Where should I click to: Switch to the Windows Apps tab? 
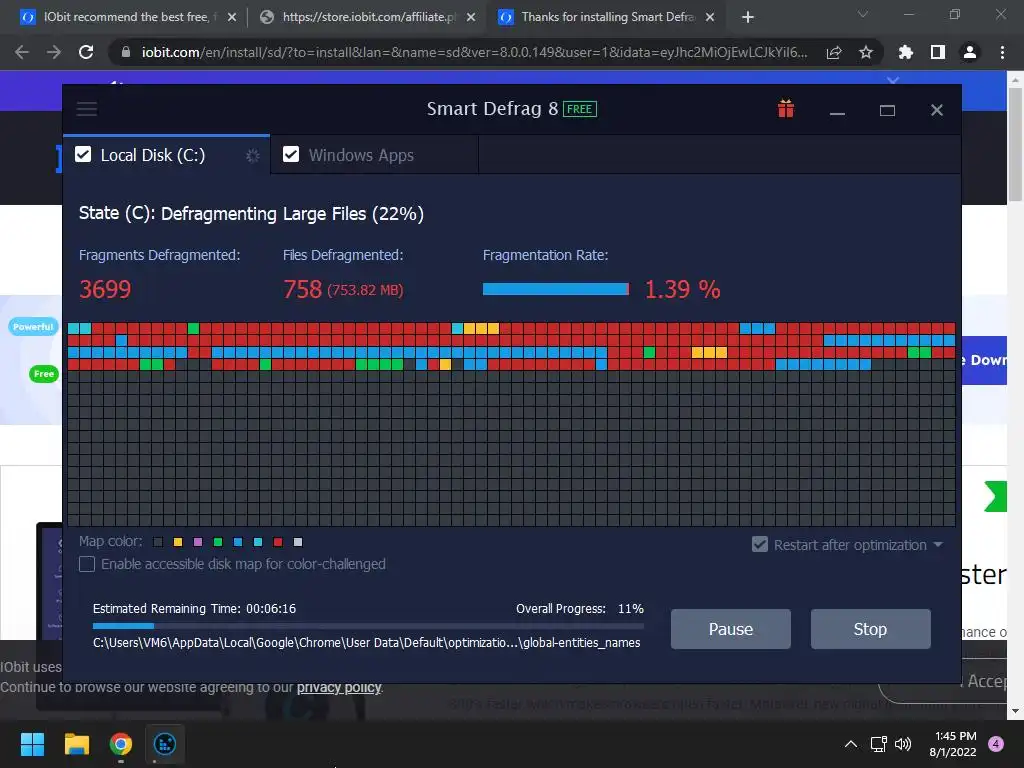click(375, 155)
